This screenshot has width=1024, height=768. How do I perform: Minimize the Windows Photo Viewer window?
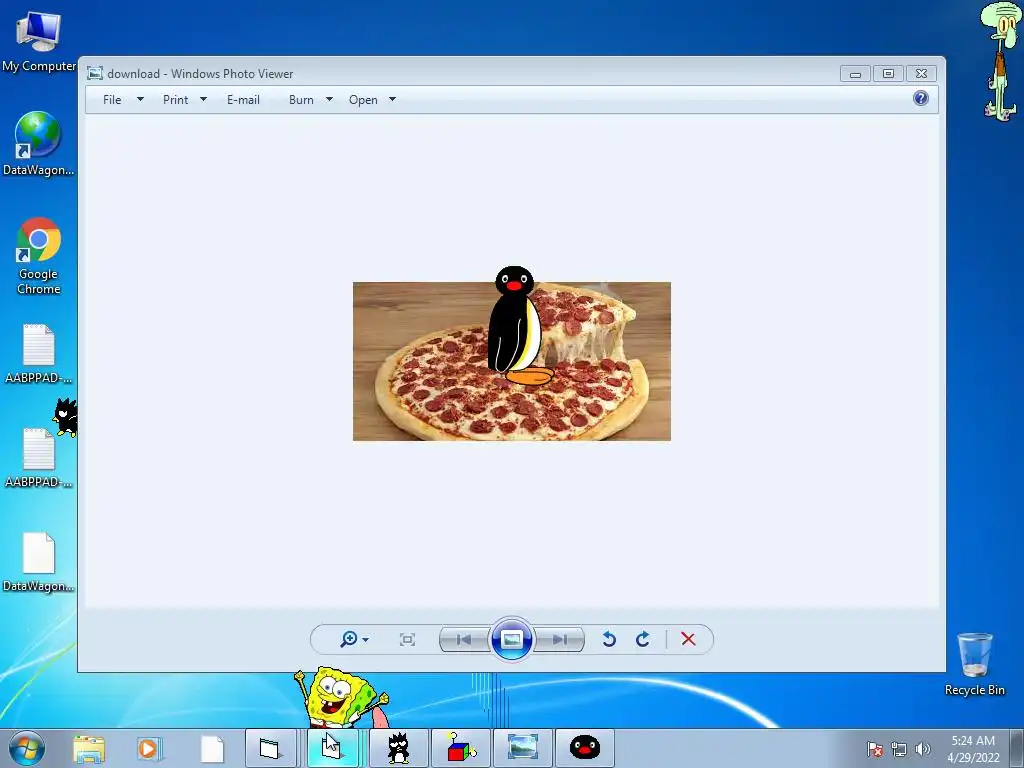pos(856,74)
